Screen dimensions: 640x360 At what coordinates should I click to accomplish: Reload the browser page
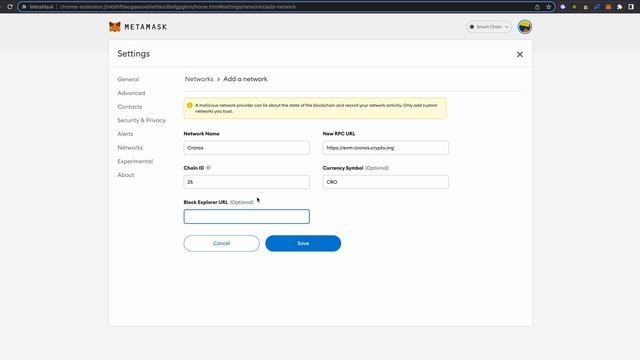[10, 7]
